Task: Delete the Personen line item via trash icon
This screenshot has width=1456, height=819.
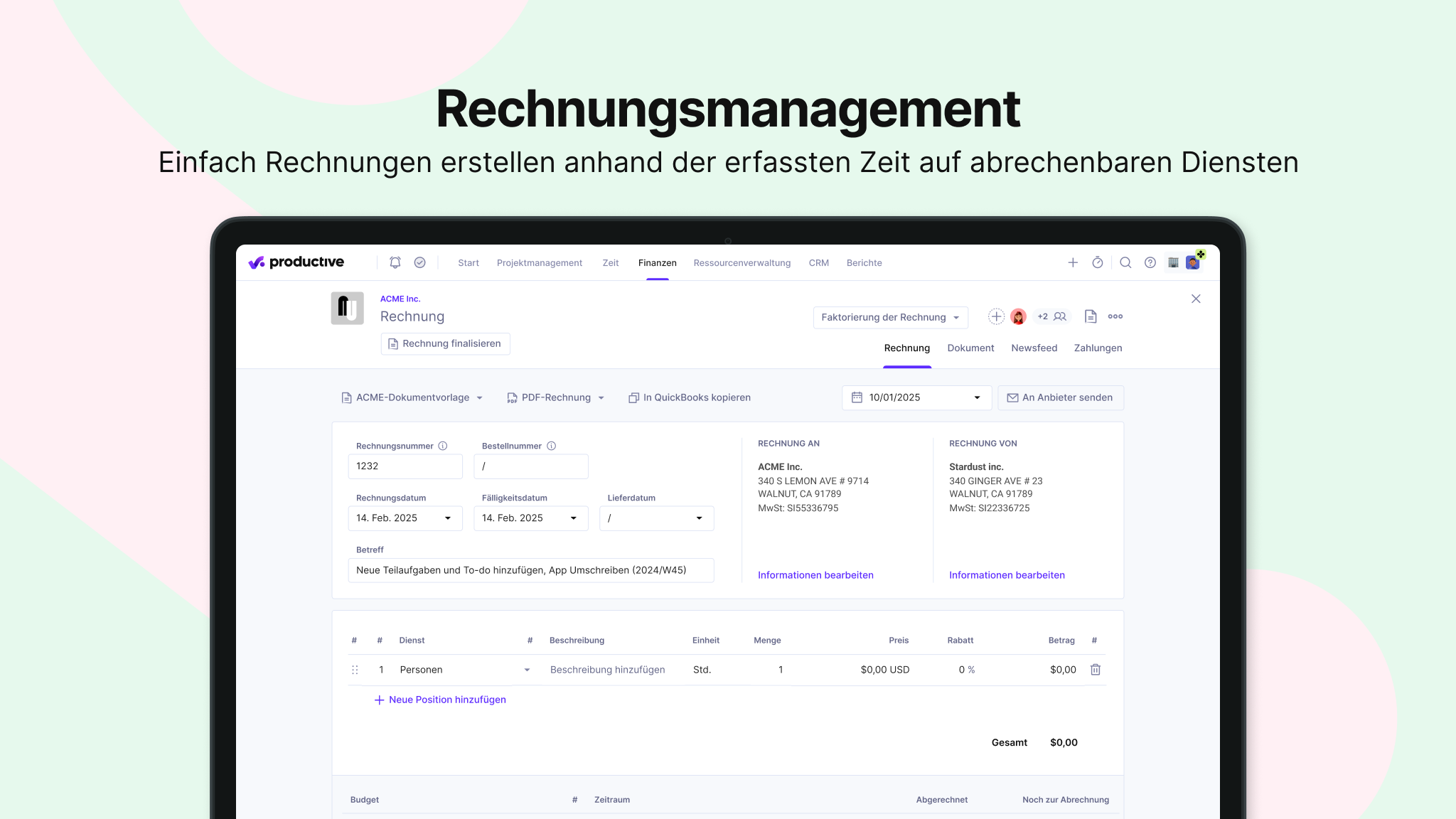Action: 1096,669
